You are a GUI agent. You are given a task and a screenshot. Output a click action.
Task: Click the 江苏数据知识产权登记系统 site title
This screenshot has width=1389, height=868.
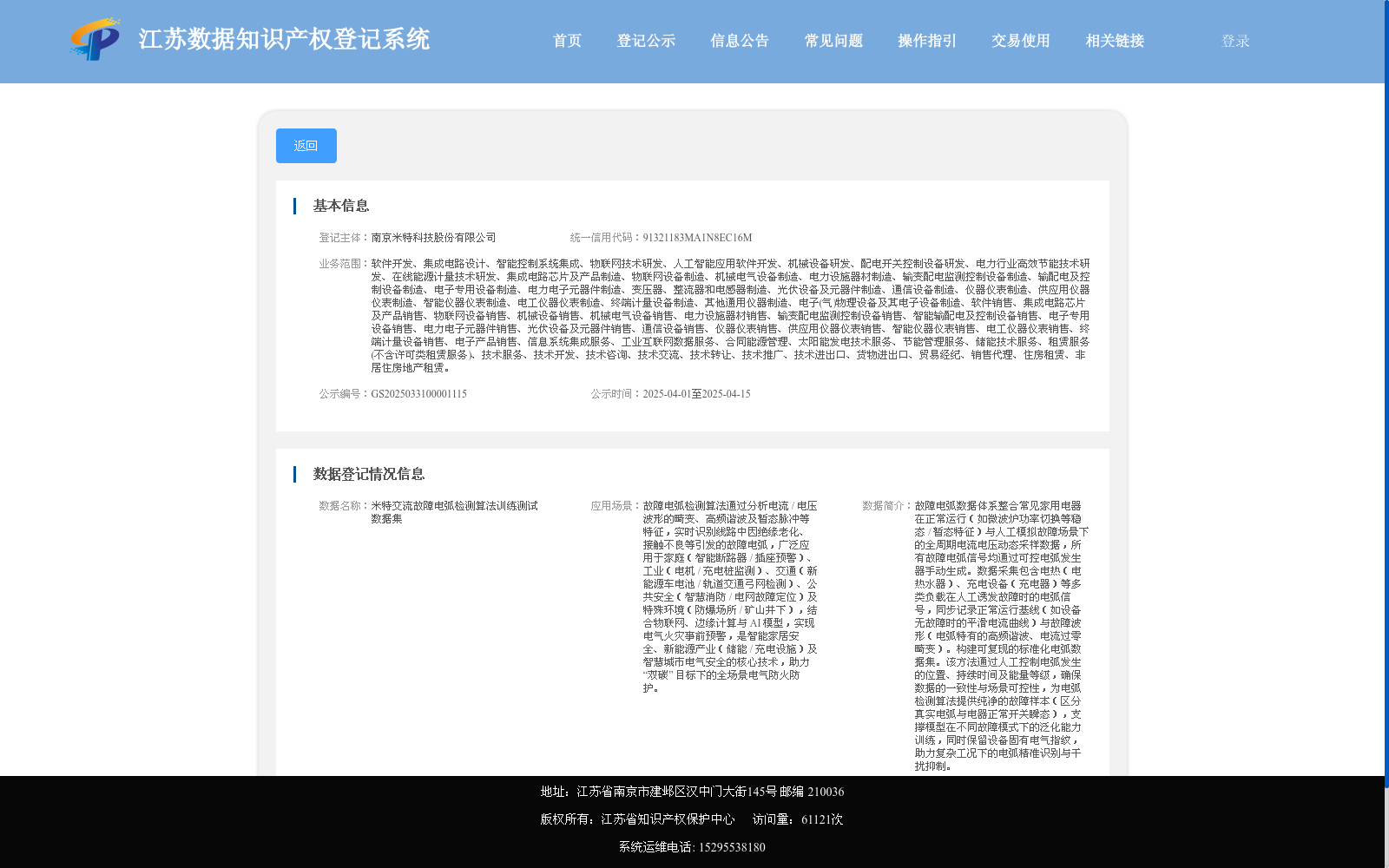[x=284, y=39]
